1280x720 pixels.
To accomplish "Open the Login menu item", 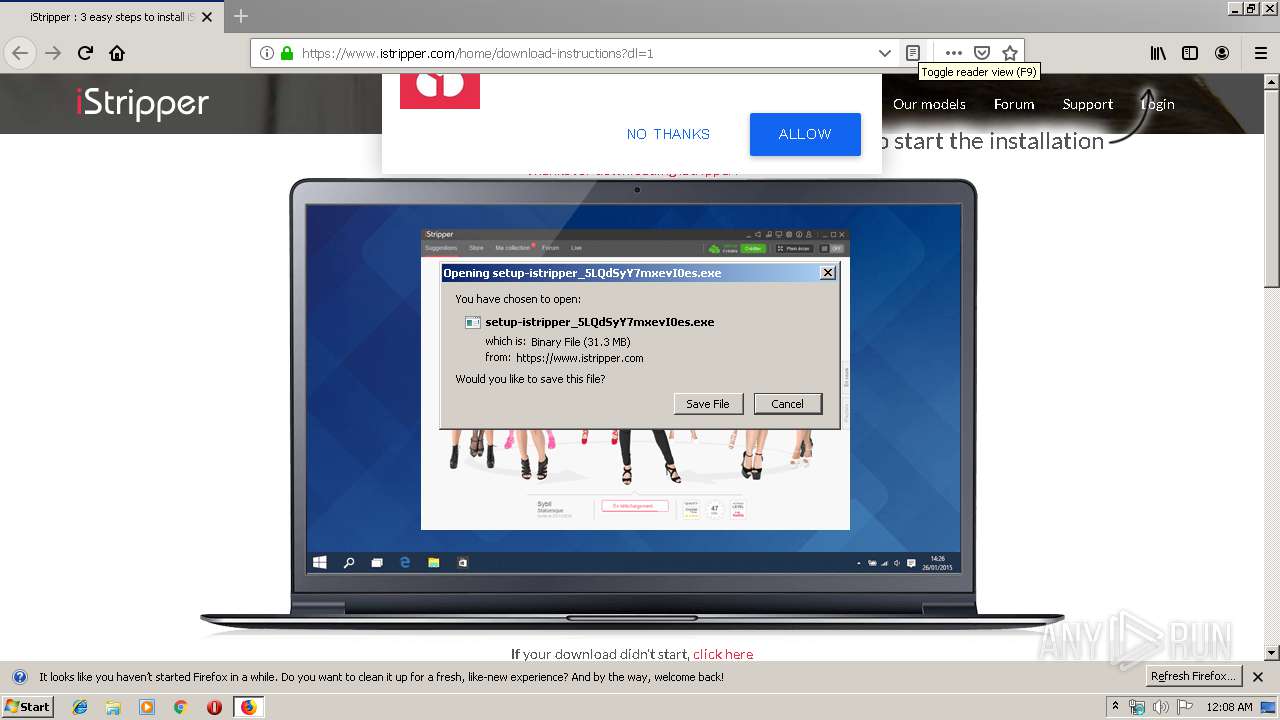I will [x=1158, y=104].
